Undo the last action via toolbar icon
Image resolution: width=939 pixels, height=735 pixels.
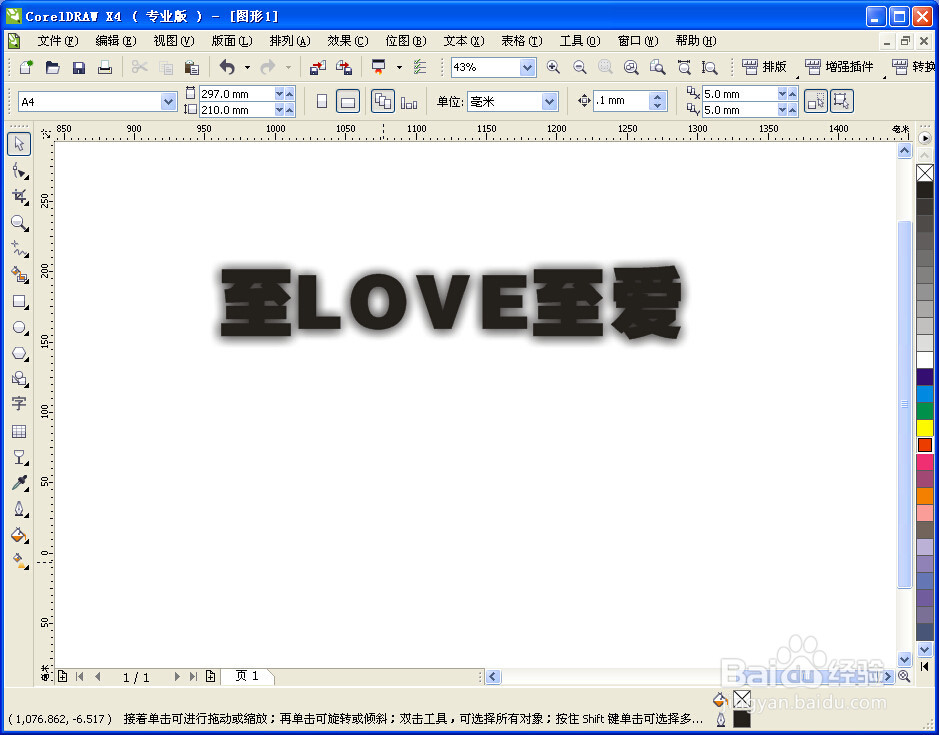click(228, 67)
